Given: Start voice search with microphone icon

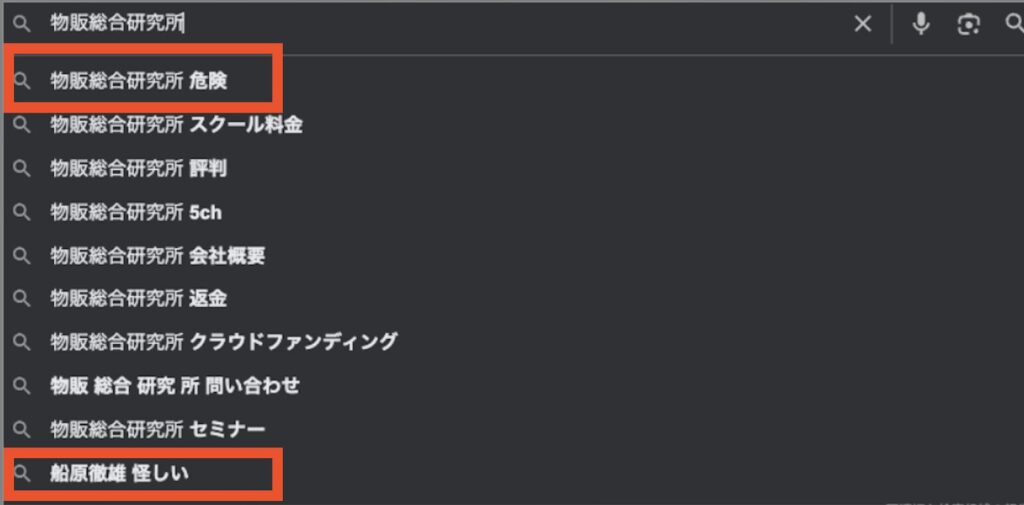Looking at the screenshot, I should click(x=921, y=24).
